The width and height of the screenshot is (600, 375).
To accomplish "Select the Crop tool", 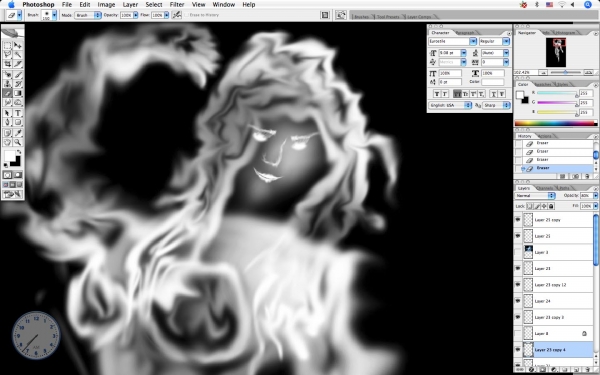I will click(x=7, y=64).
